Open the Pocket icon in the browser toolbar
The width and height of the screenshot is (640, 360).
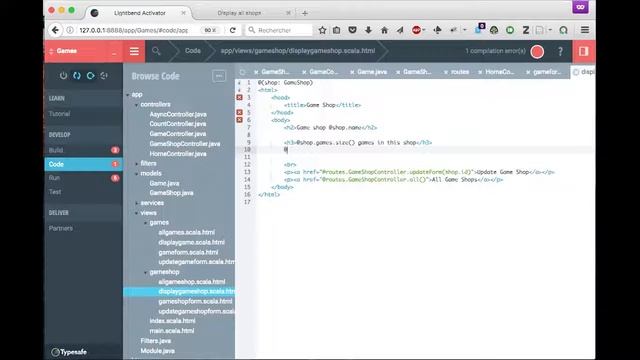pos(352,30)
